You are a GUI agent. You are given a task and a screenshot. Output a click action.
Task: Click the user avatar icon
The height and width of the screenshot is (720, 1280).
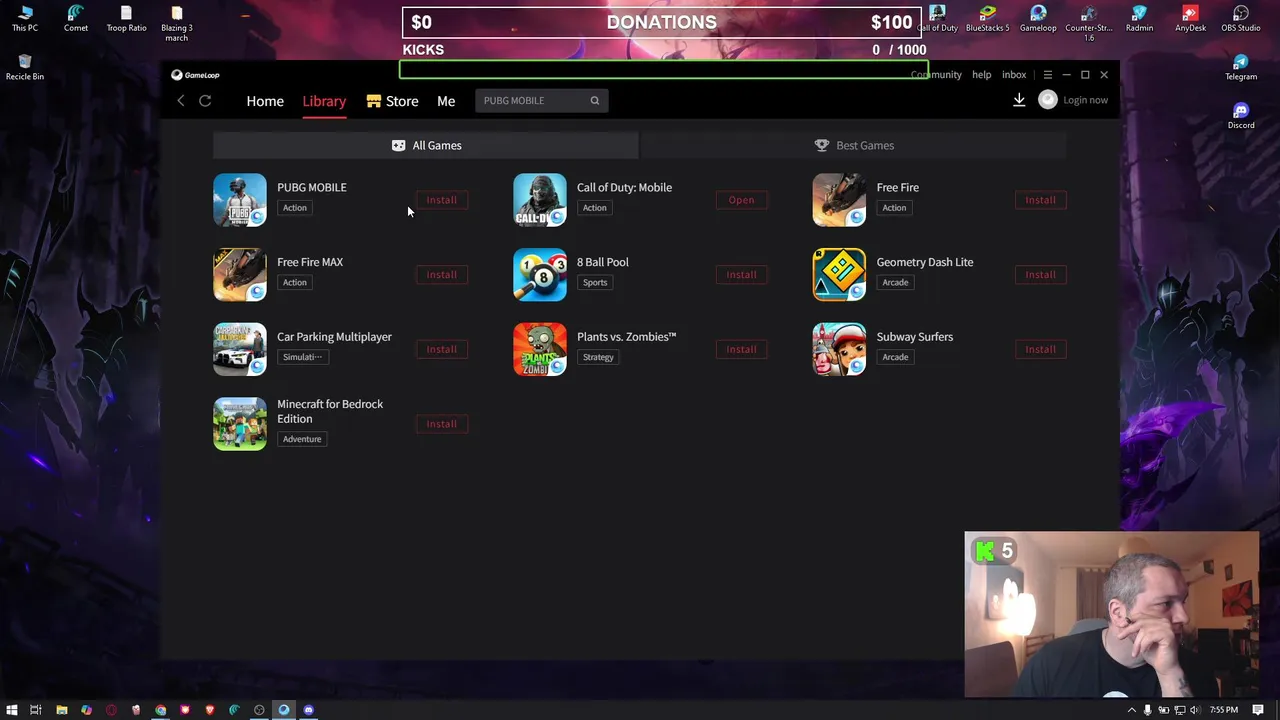(1047, 100)
